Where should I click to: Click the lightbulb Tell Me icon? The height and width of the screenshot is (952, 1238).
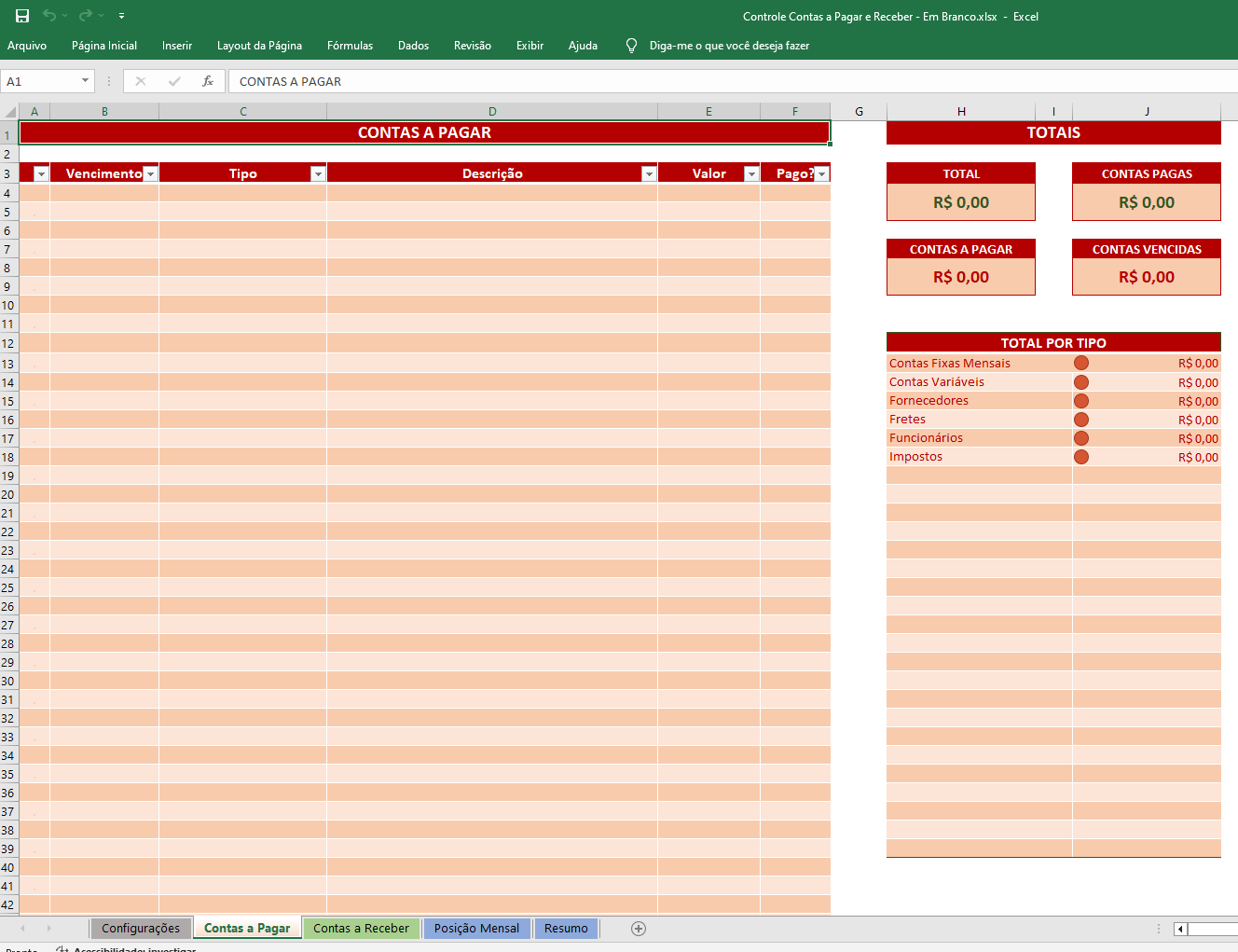(631, 46)
